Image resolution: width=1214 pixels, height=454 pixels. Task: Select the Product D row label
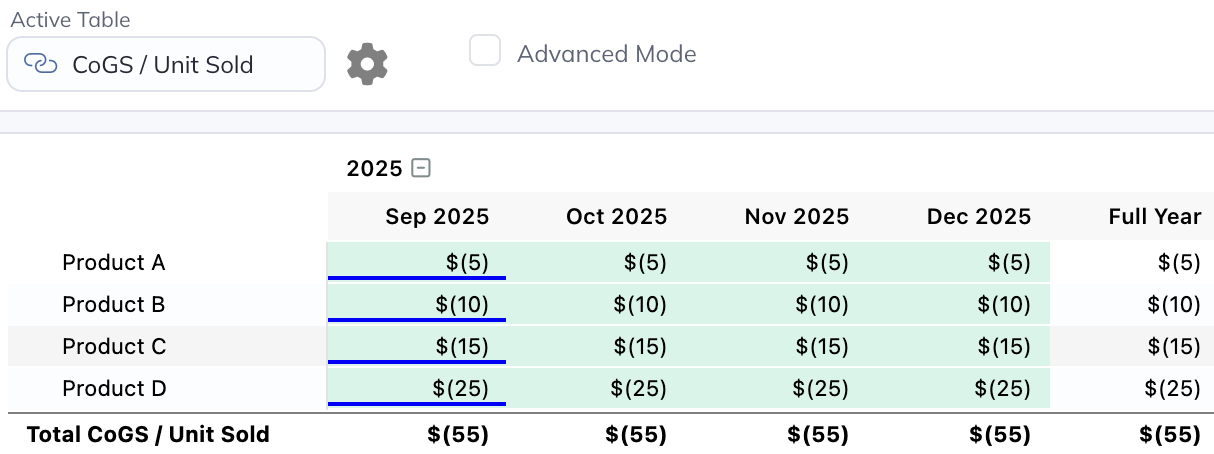[114, 388]
